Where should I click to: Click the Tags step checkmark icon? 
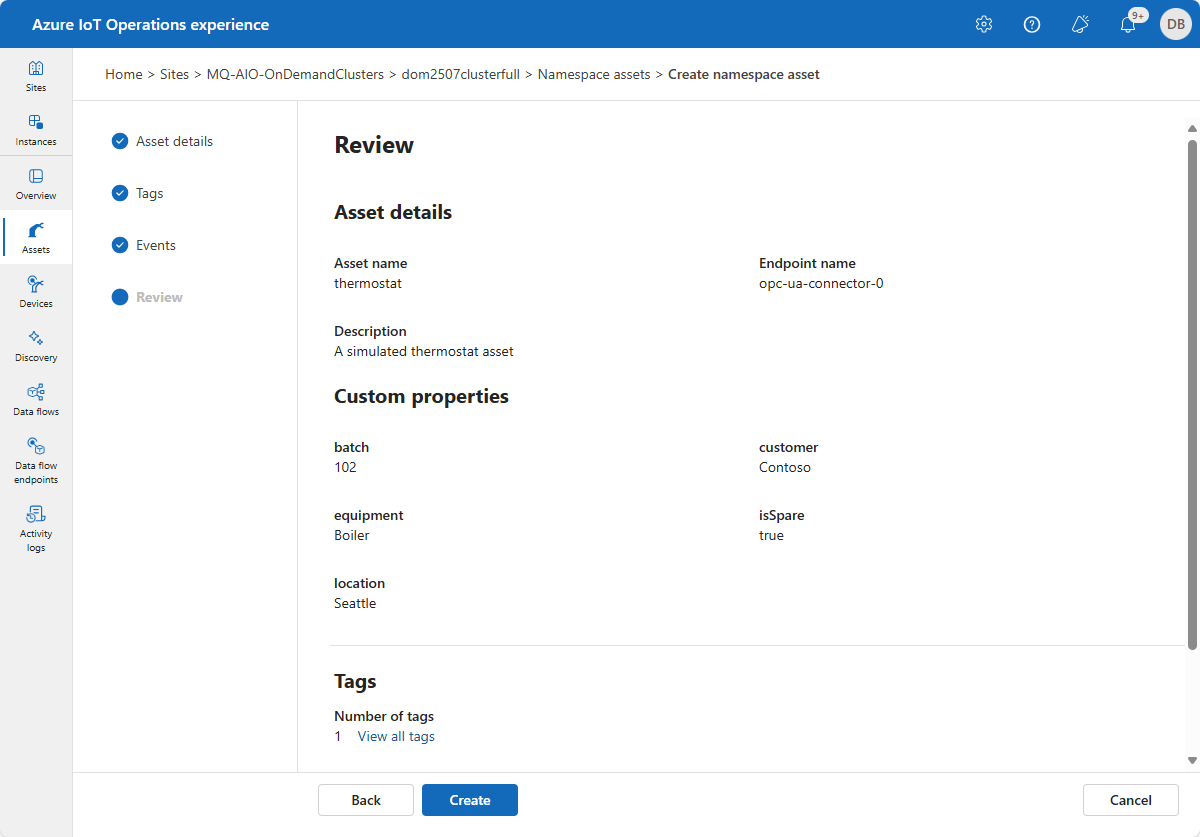[120, 193]
